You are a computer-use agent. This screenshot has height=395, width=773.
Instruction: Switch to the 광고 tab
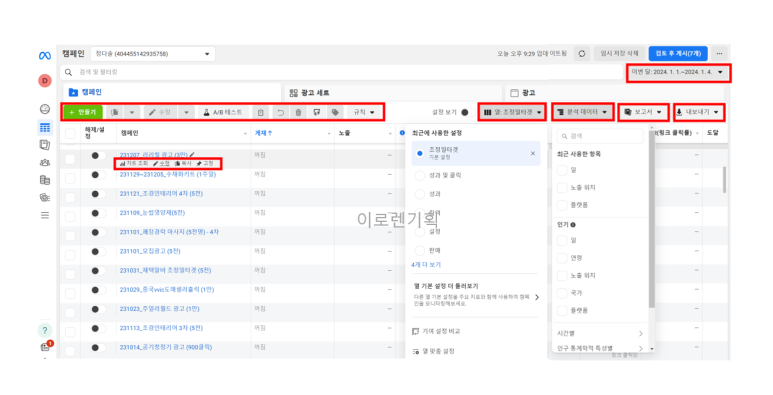click(614, 92)
